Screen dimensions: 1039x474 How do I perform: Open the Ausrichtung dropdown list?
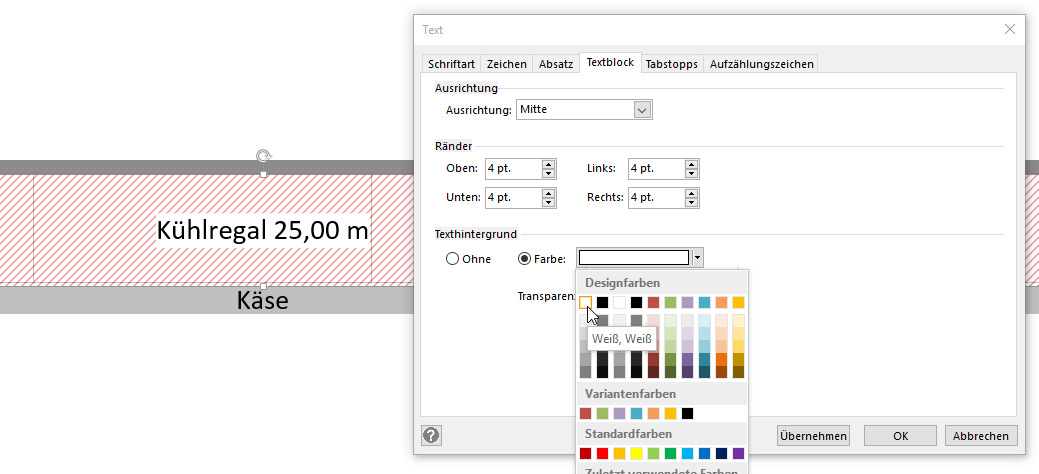(x=643, y=109)
